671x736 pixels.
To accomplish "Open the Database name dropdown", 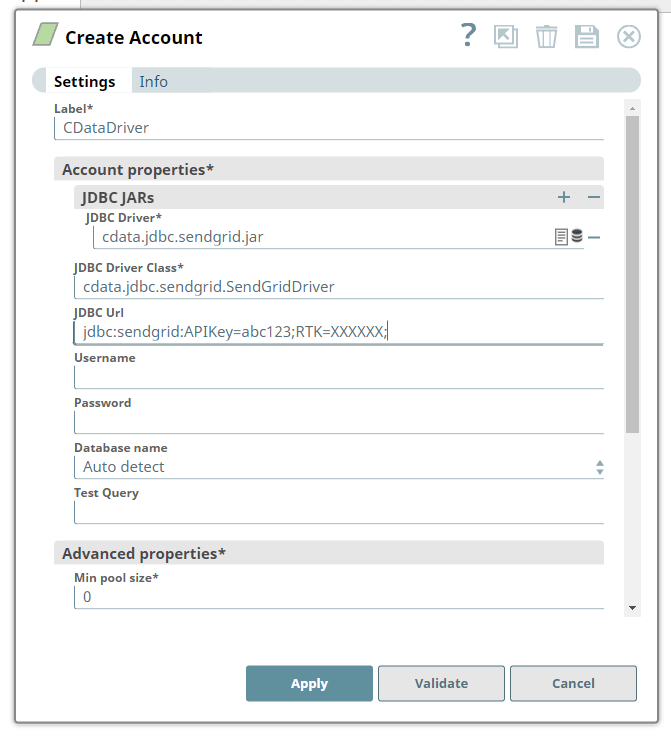I will (339, 467).
